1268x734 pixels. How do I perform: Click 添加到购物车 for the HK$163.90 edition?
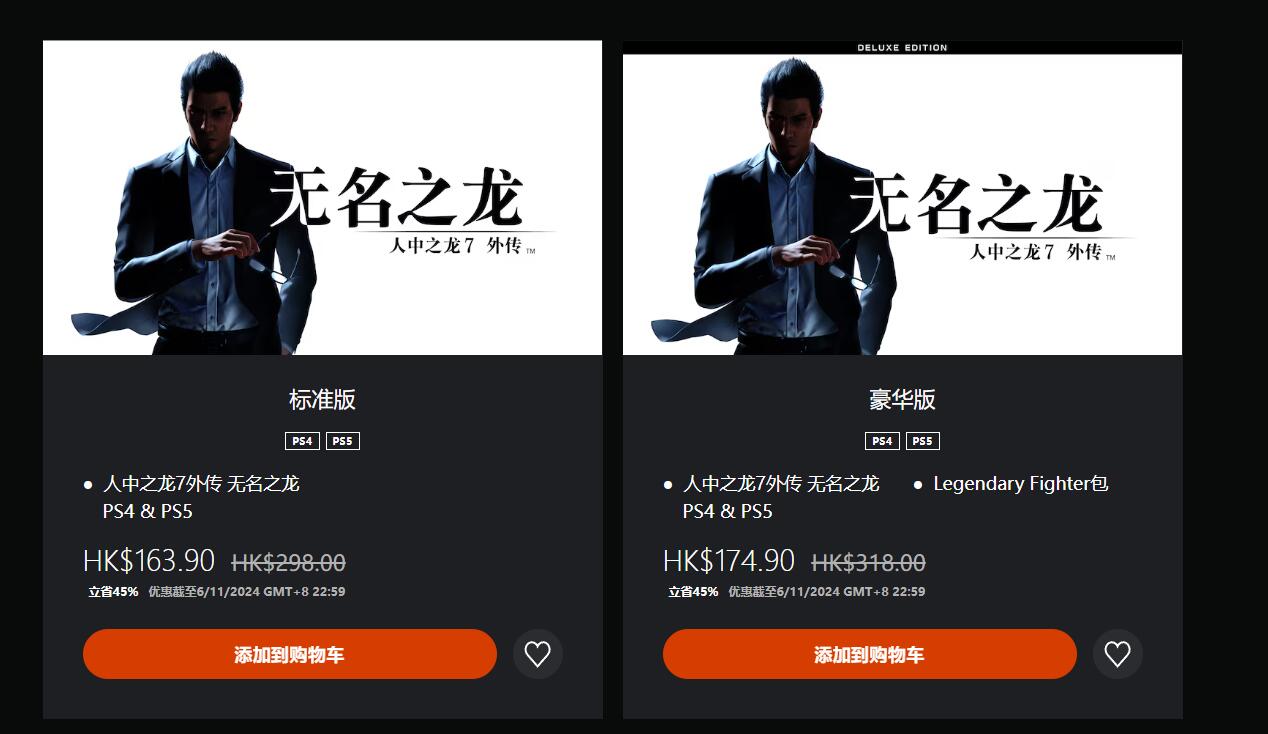pyautogui.click(x=290, y=654)
